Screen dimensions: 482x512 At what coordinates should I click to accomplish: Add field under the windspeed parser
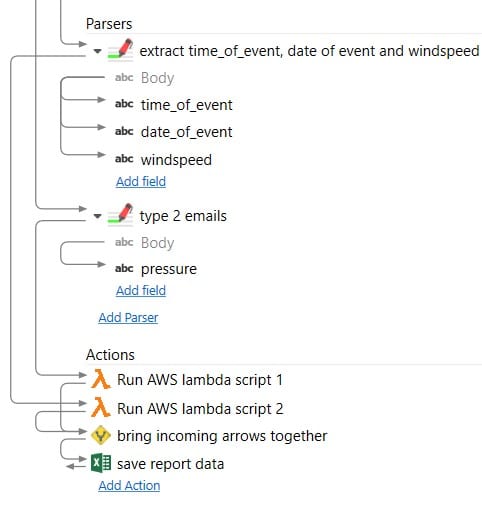pos(141,182)
